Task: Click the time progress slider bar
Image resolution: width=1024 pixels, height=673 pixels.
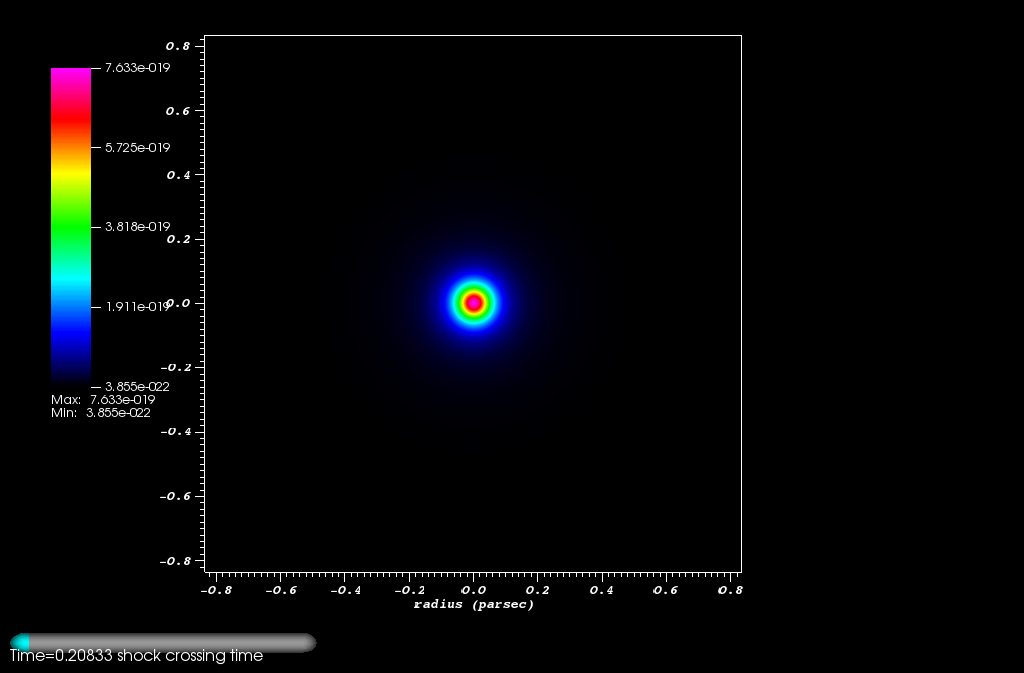Action: click(163, 642)
